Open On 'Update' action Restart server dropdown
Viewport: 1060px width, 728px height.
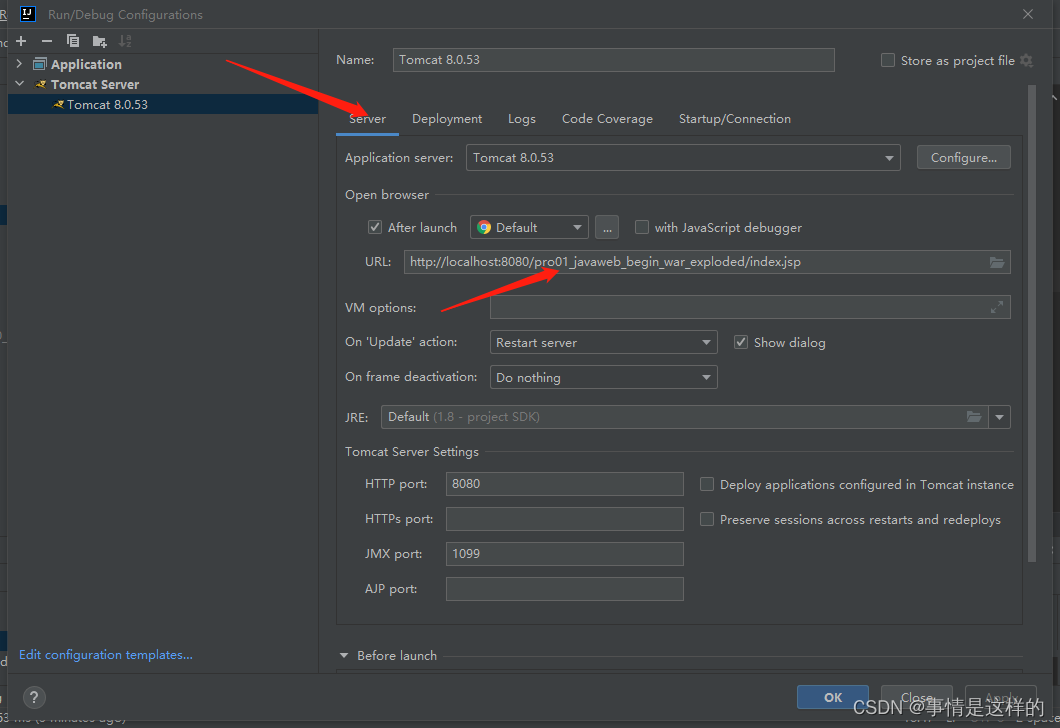point(603,342)
